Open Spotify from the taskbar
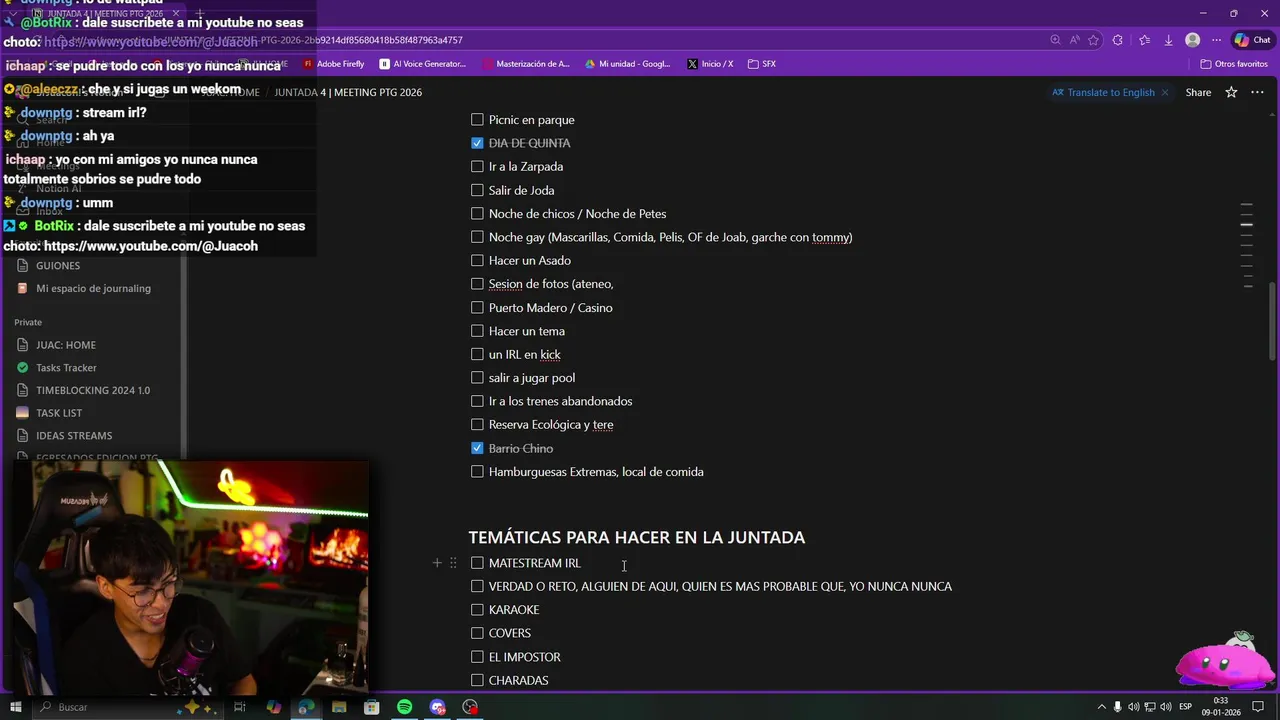The image size is (1280, 720). click(x=404, y=707)
